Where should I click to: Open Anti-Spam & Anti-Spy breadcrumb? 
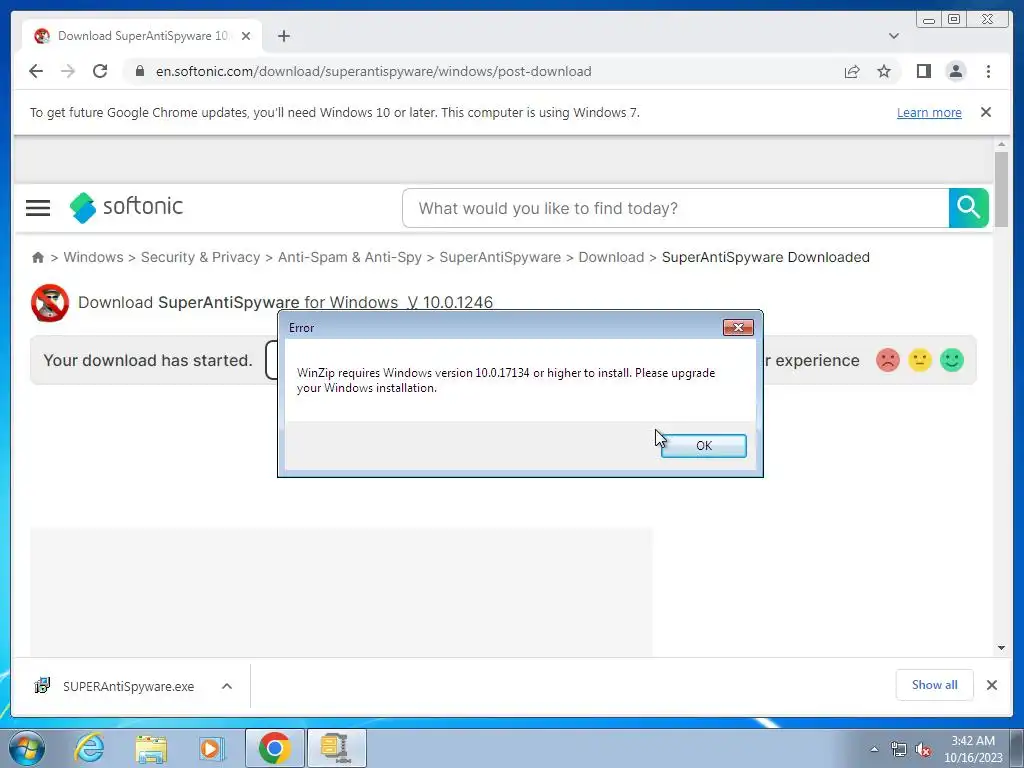(x=350, y=257)
